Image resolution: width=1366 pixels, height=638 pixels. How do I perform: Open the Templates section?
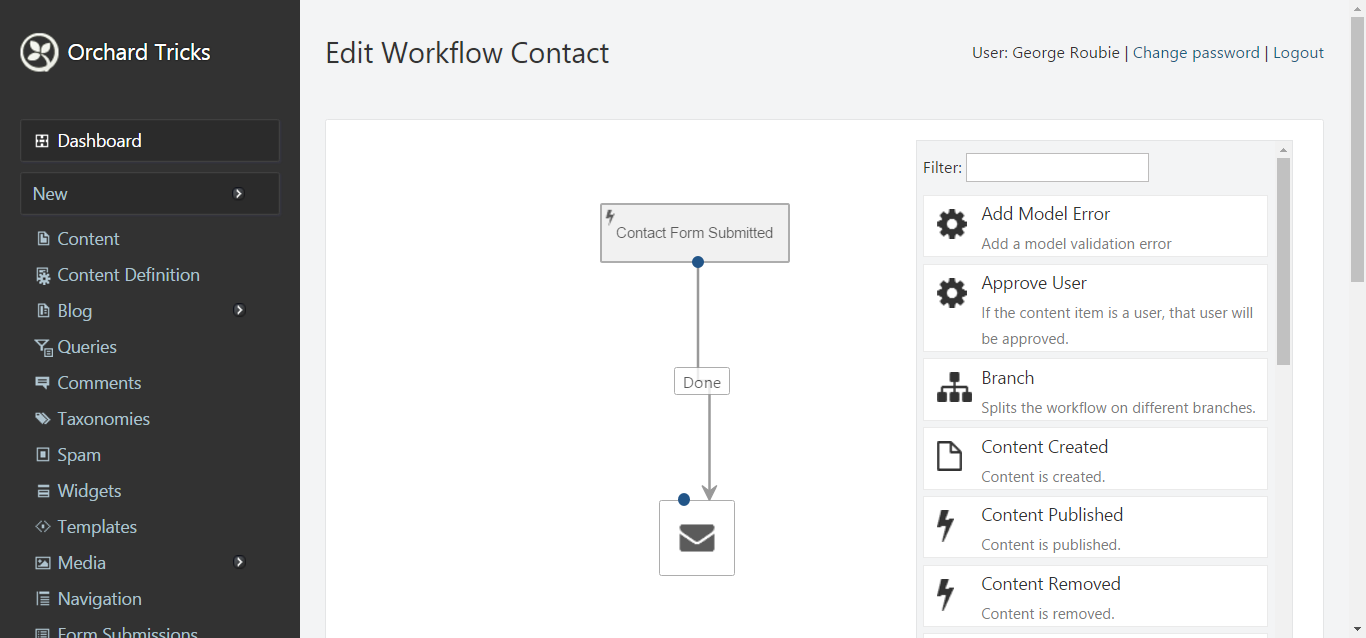pos(97,527)
